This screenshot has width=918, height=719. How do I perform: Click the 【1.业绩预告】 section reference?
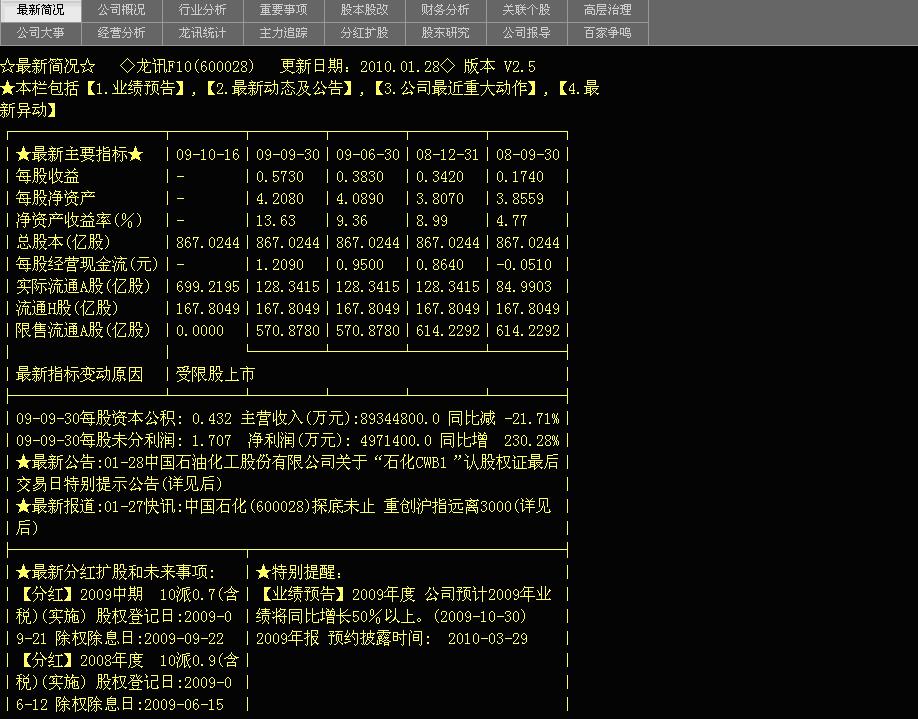pos(135,88)
